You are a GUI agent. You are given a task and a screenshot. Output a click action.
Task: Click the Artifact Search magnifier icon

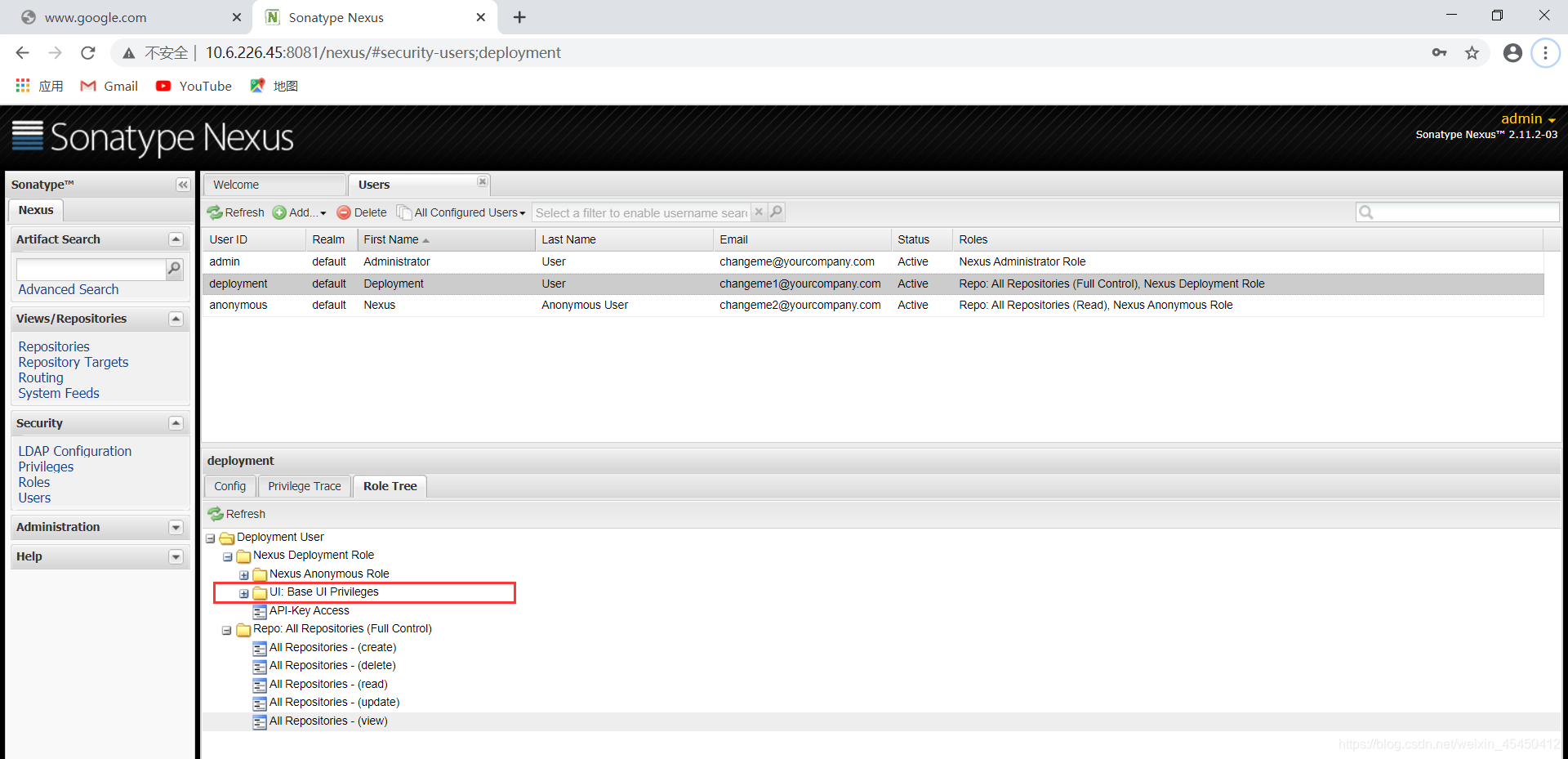(174, 268)
